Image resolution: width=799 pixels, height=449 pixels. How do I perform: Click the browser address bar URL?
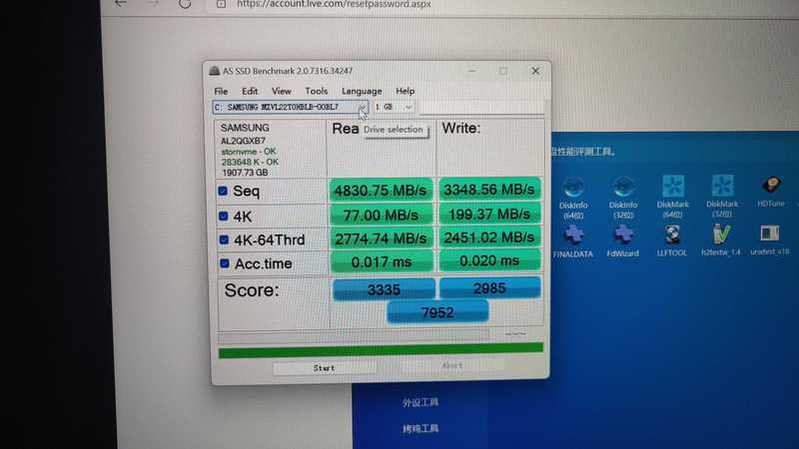pos(334,4)
